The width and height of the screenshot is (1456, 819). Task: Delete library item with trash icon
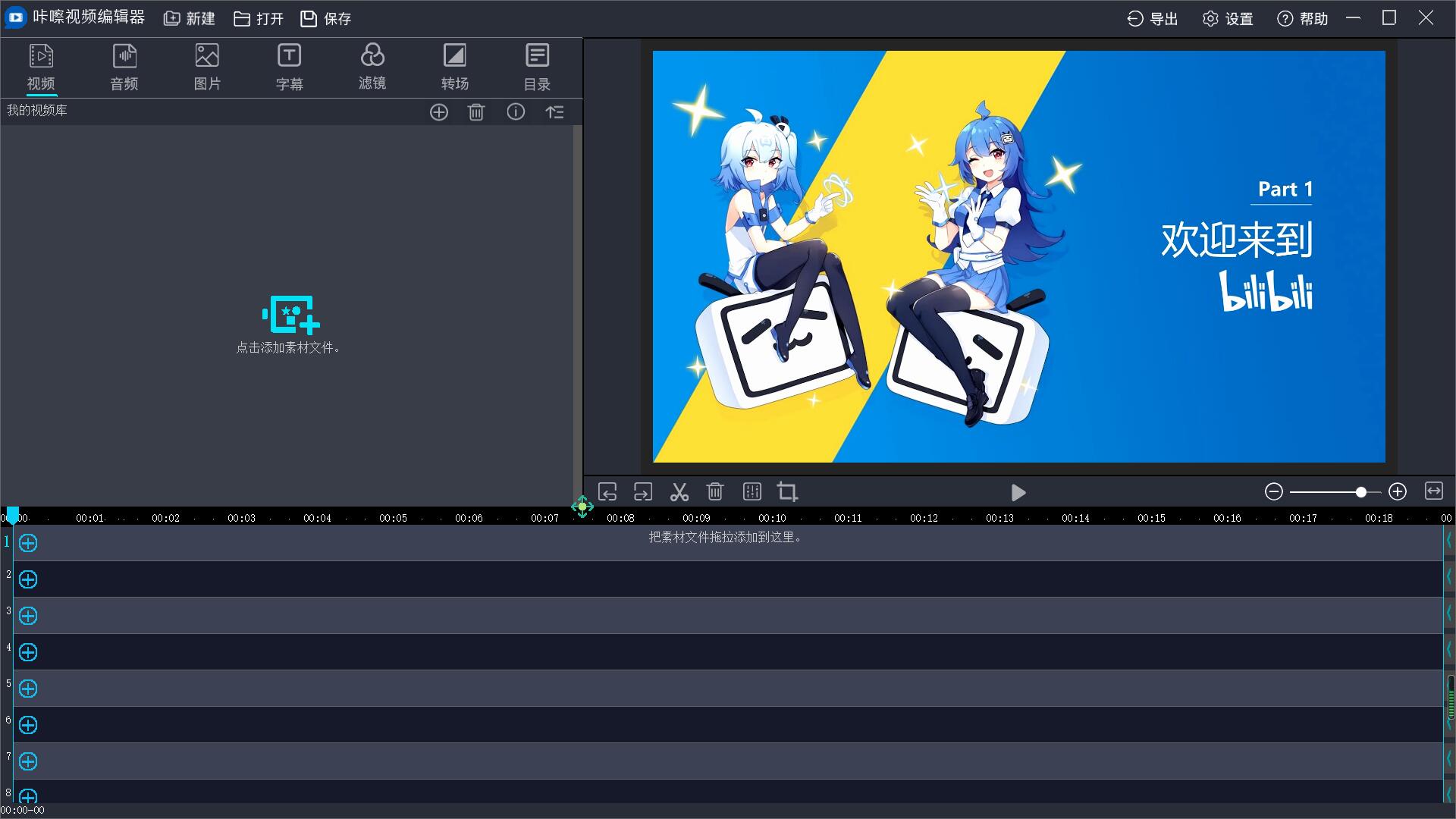coord(476,112)
